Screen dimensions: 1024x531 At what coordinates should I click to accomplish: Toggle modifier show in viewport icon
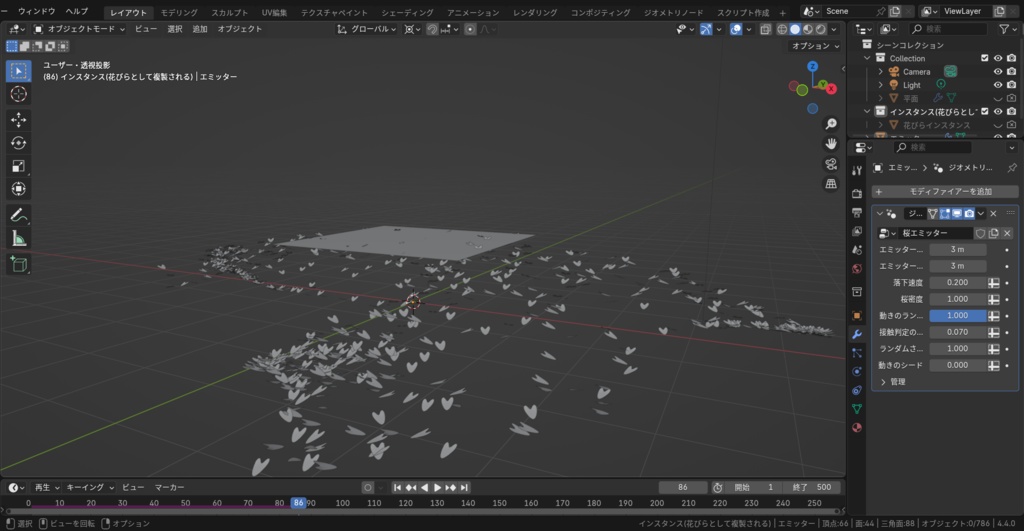957,214
